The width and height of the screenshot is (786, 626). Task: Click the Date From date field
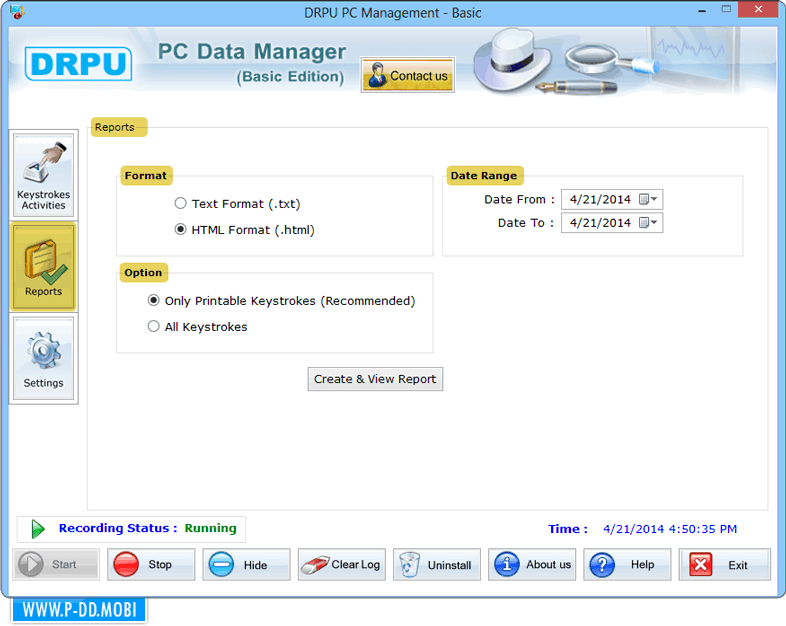pyautogui.click(x=600, y=200)
